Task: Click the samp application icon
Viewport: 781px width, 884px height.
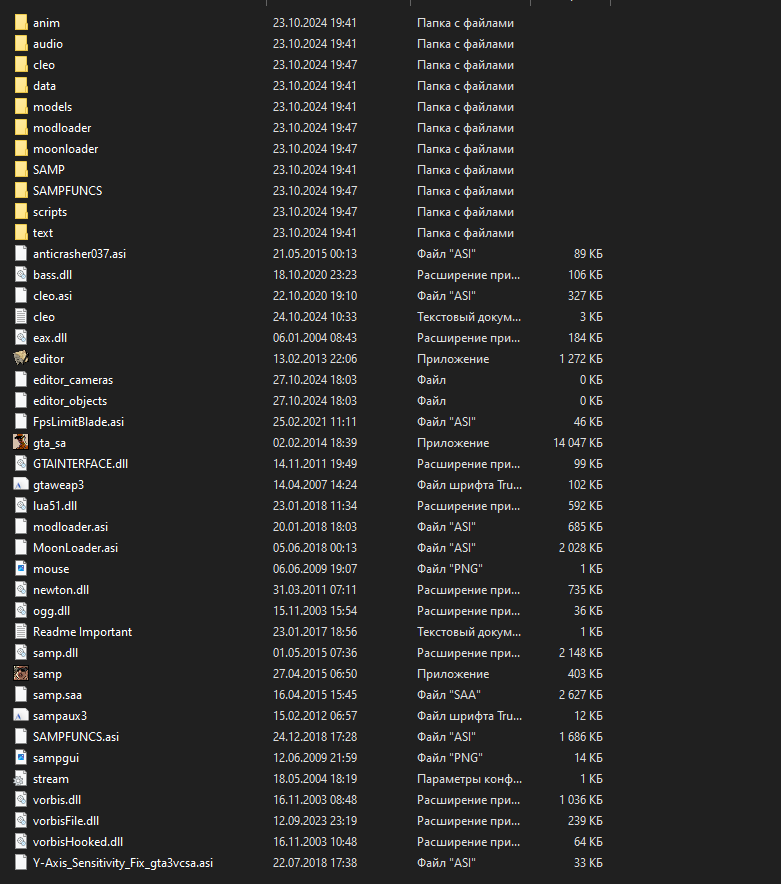Action: [21, 673]
